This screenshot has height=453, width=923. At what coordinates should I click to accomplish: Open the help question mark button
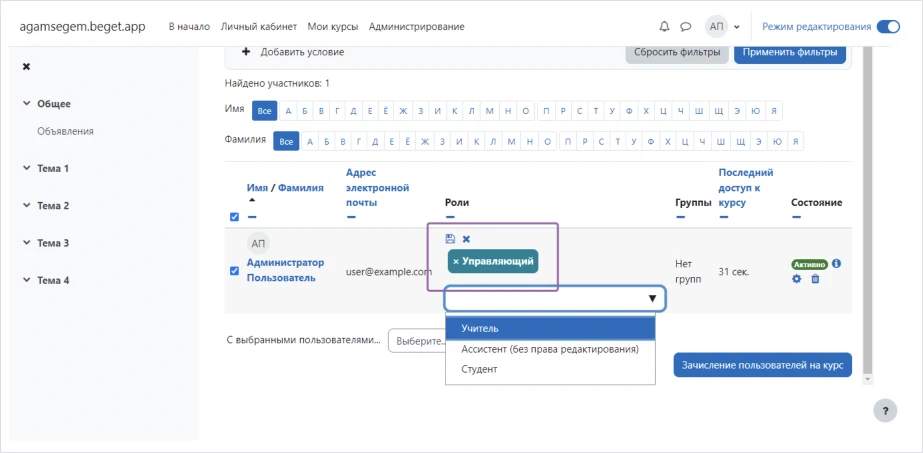click(x=884, y=410)
